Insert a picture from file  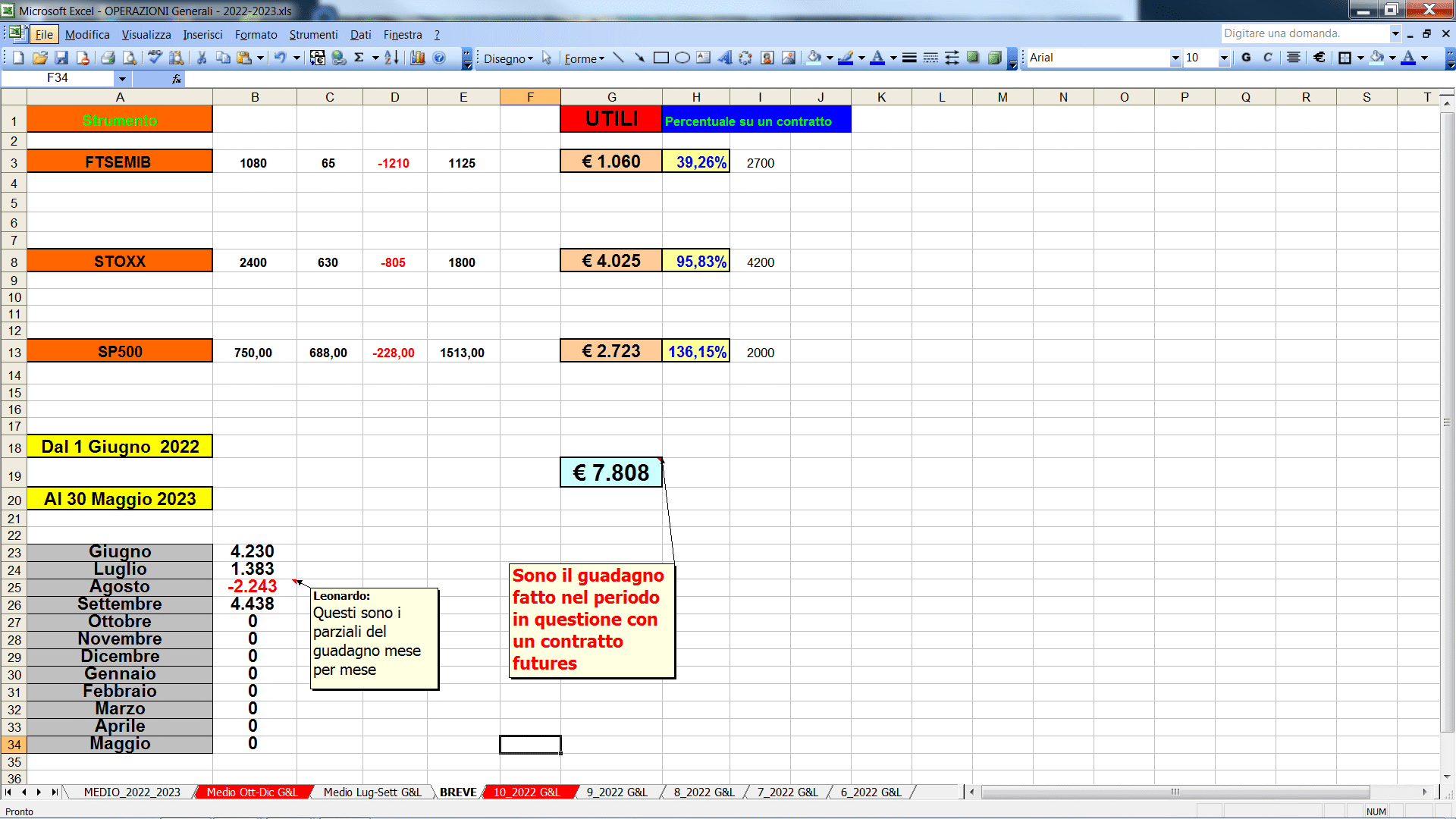[789, 58]
